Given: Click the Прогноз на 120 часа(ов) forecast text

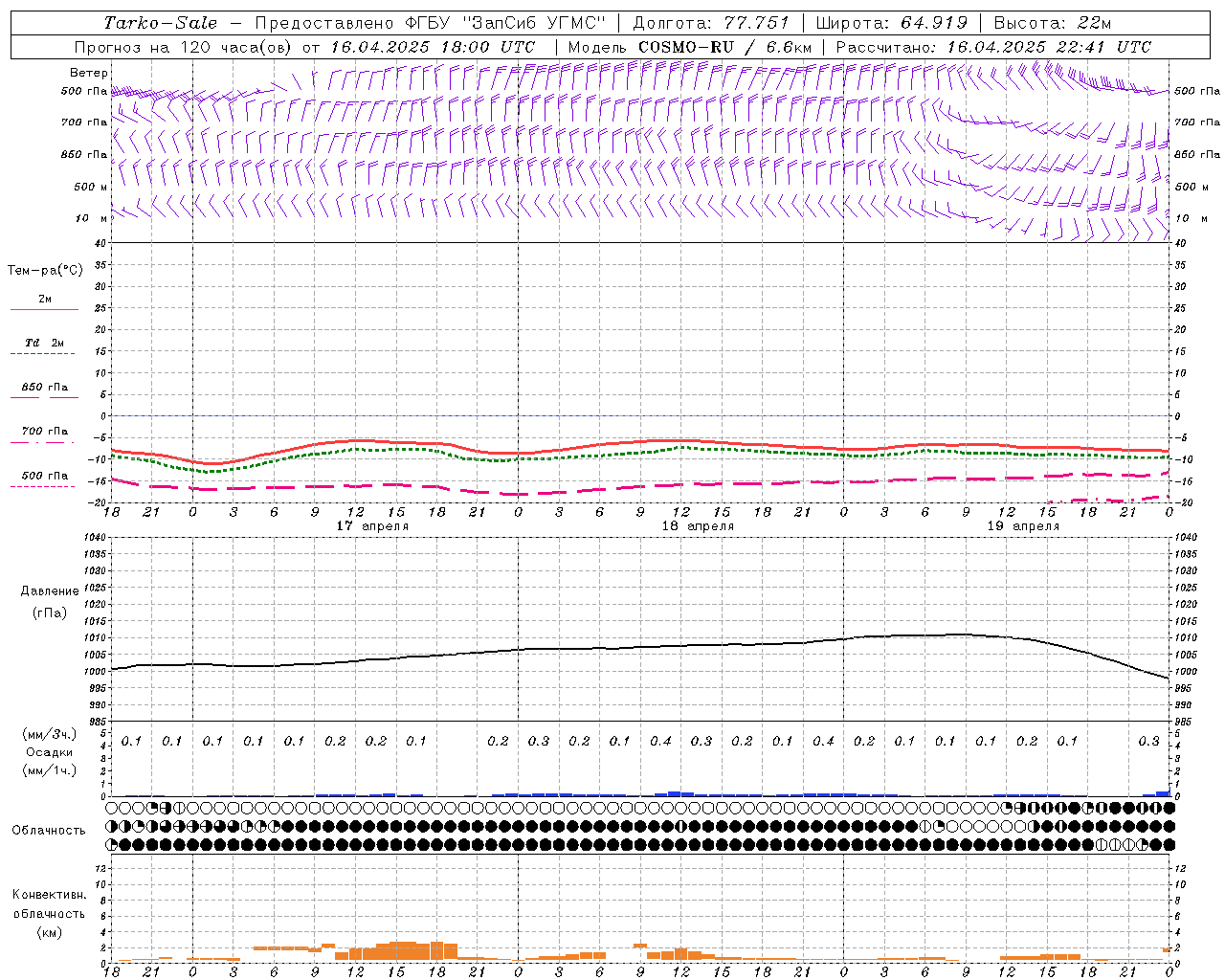Looking at the screenshot, I should tap(185, 47).
